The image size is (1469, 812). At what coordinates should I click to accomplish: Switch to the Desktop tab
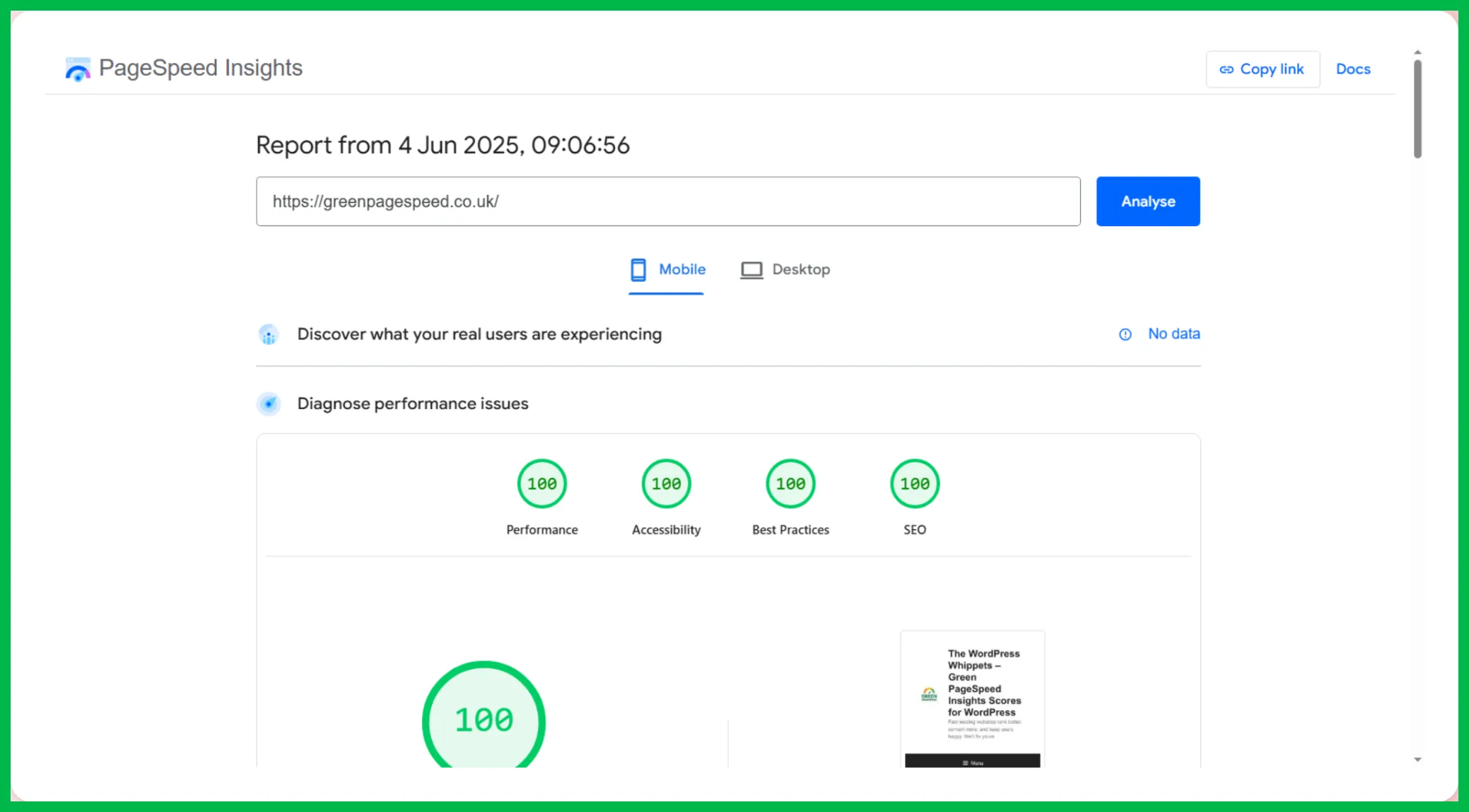[800, 269]
